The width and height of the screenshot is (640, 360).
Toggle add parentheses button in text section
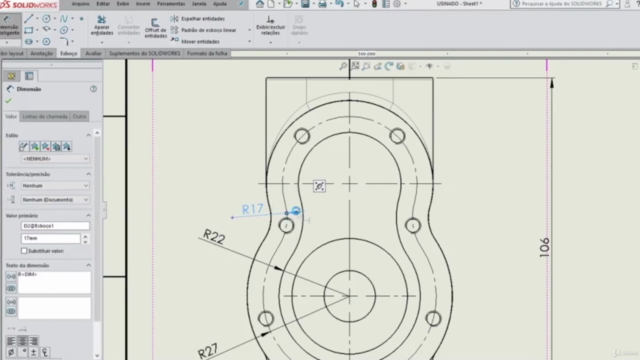click(x=11, y=276)
